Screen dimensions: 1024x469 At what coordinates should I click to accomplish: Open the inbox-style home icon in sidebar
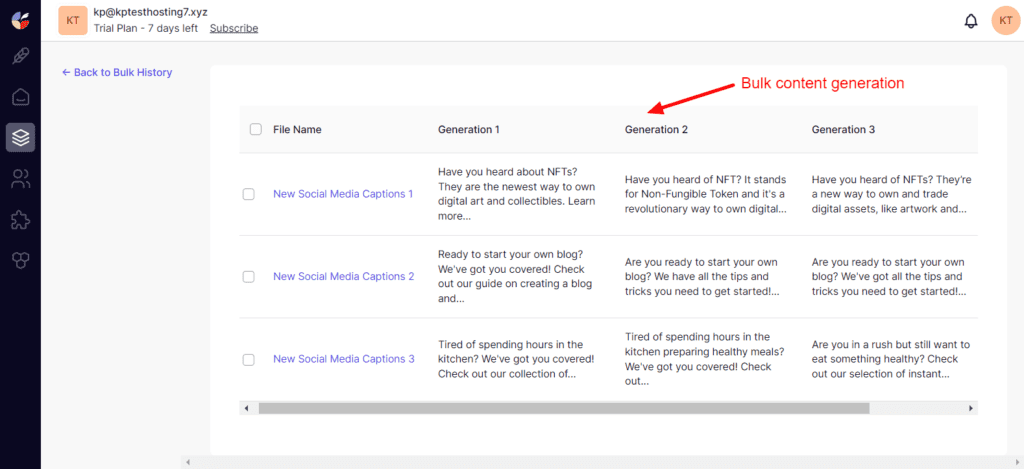20,97
